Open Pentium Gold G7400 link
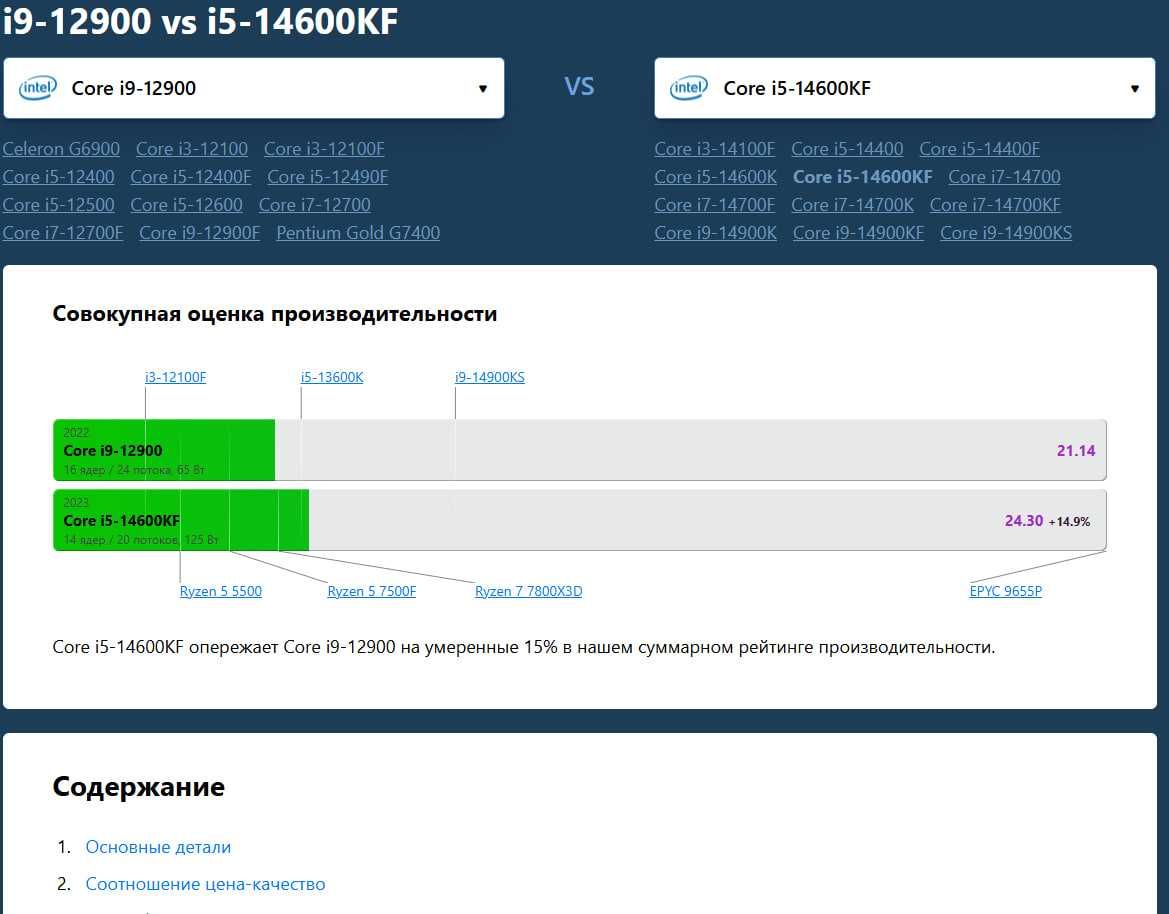Screen dimensions: 1169x914 (x=358, y=233)
